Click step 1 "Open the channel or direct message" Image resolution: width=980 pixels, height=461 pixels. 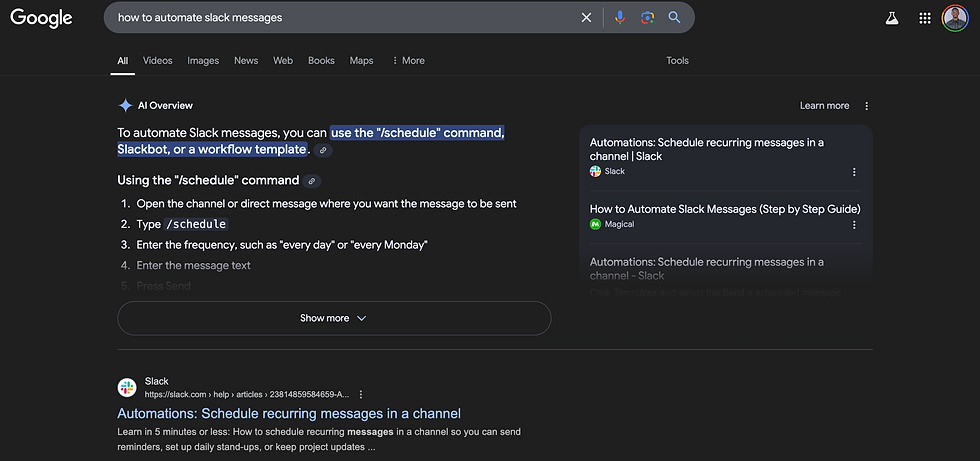[326, 204]
